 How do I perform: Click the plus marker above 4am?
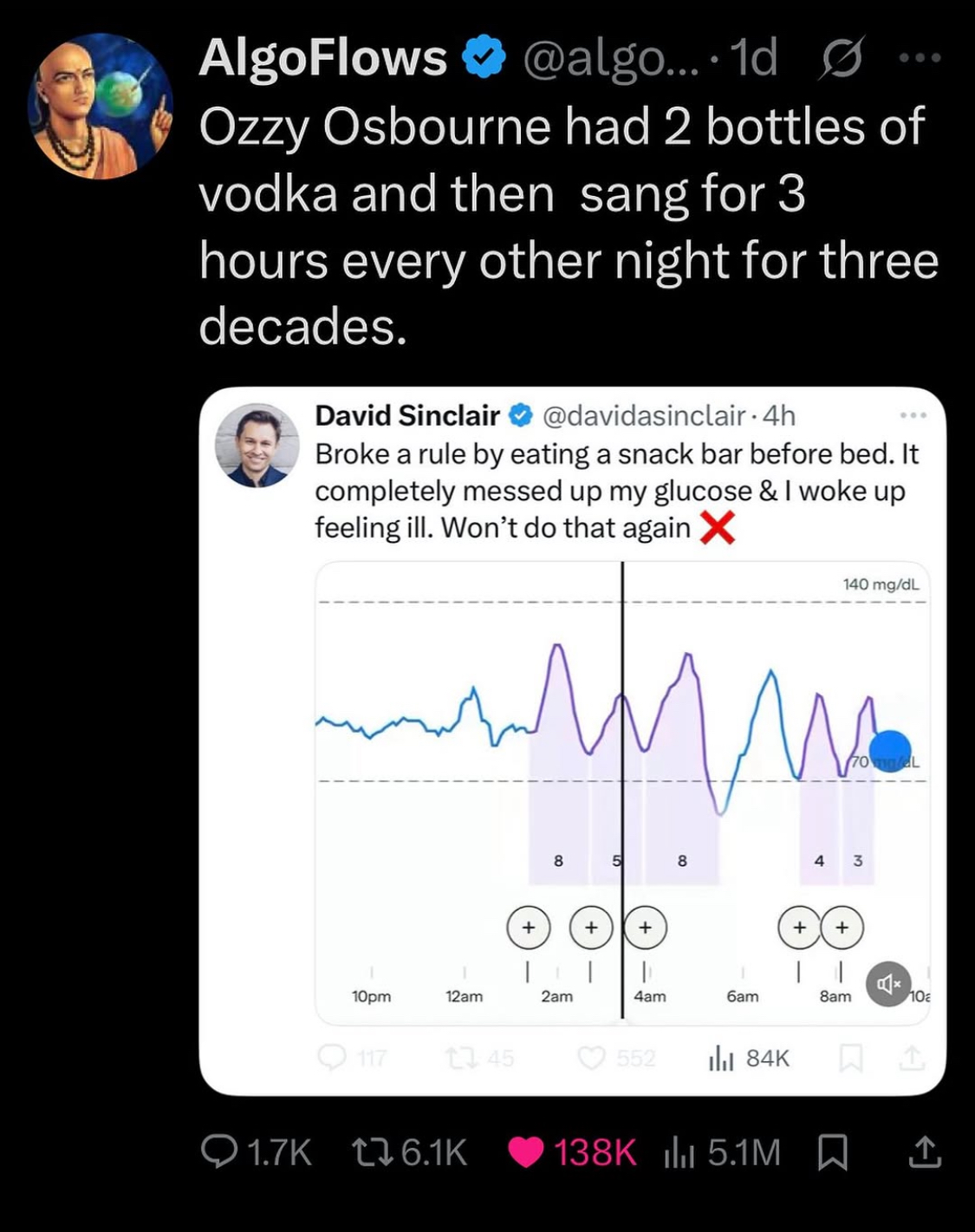(645, 927)
